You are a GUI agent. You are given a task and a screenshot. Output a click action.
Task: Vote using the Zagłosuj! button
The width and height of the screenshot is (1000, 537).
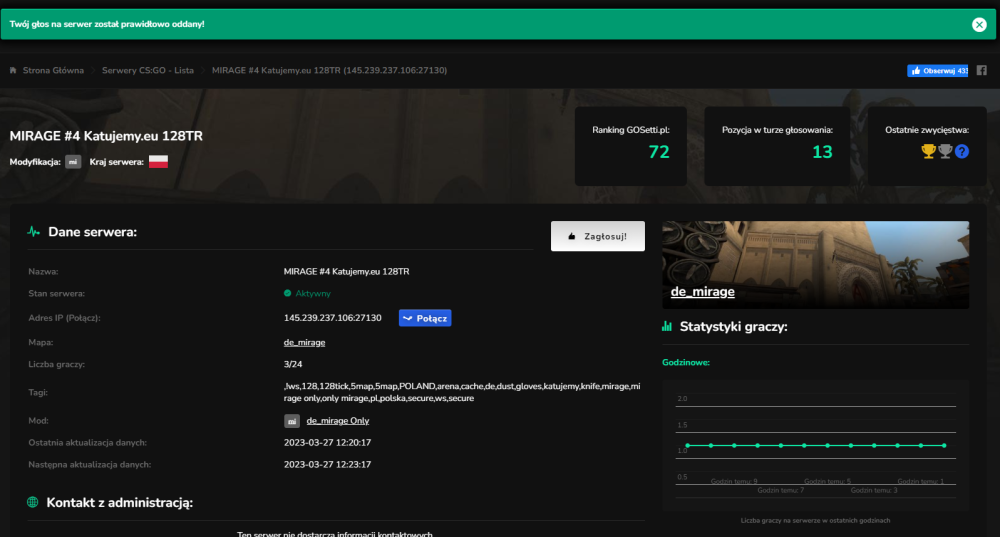pos(598,236)
